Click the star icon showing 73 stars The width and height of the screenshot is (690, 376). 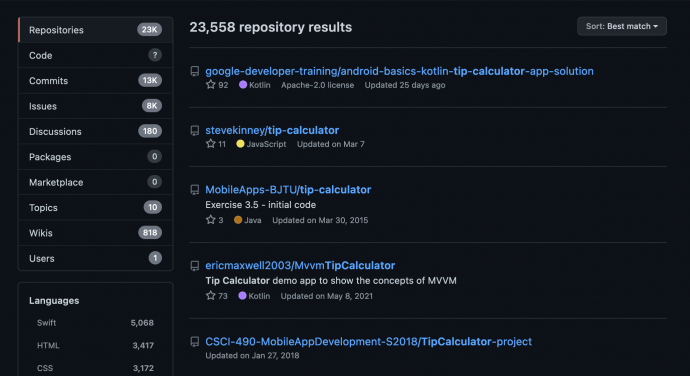211,295
